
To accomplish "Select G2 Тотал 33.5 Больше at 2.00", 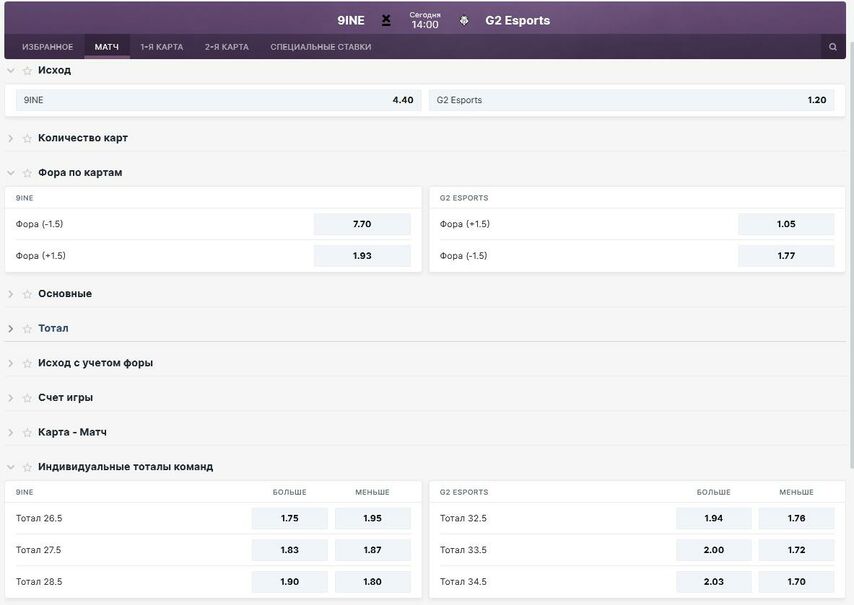I will [x=713, y=550].
